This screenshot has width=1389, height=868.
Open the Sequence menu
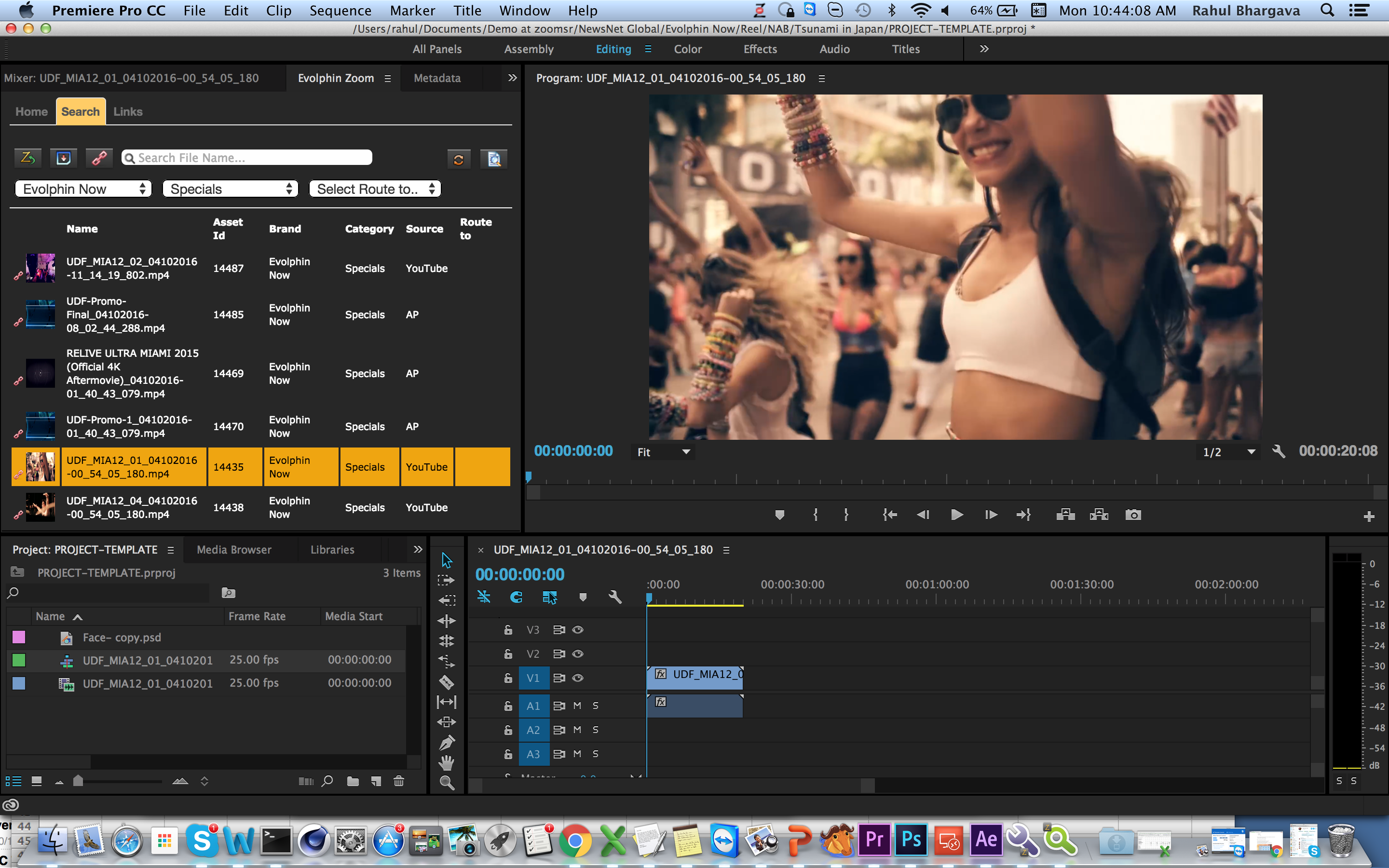[x=340, y=10]
